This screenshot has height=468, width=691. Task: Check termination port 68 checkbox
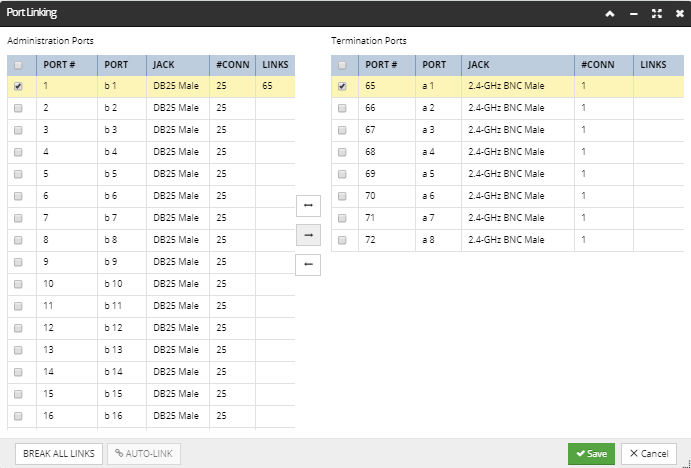point(342,152)
